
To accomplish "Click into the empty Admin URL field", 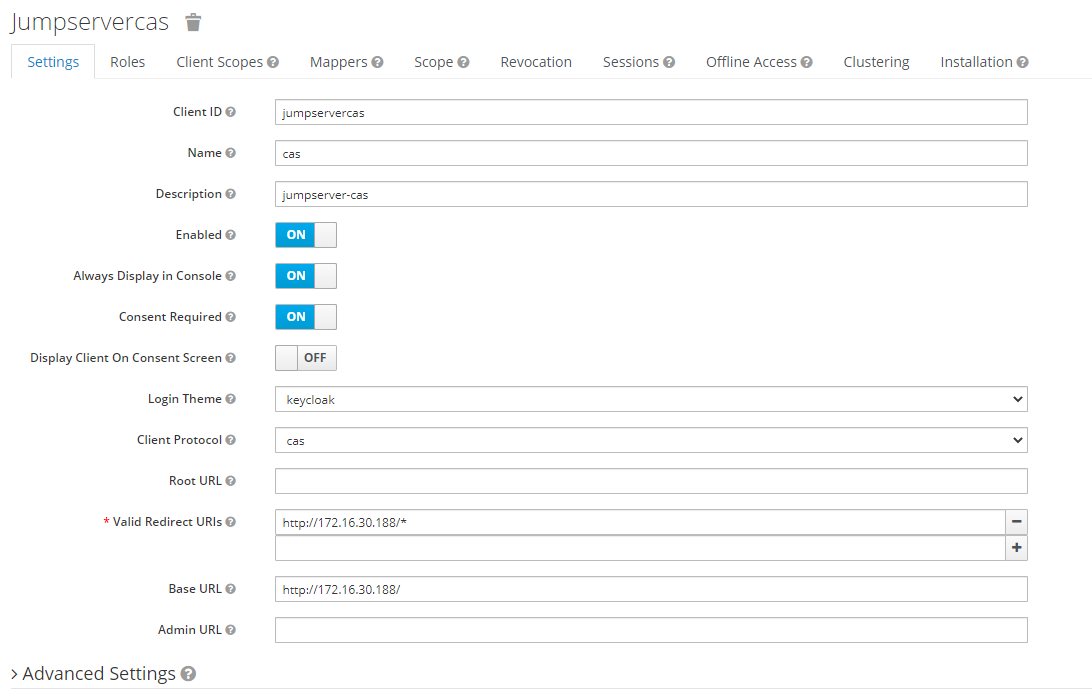I will tap(651, 630).
